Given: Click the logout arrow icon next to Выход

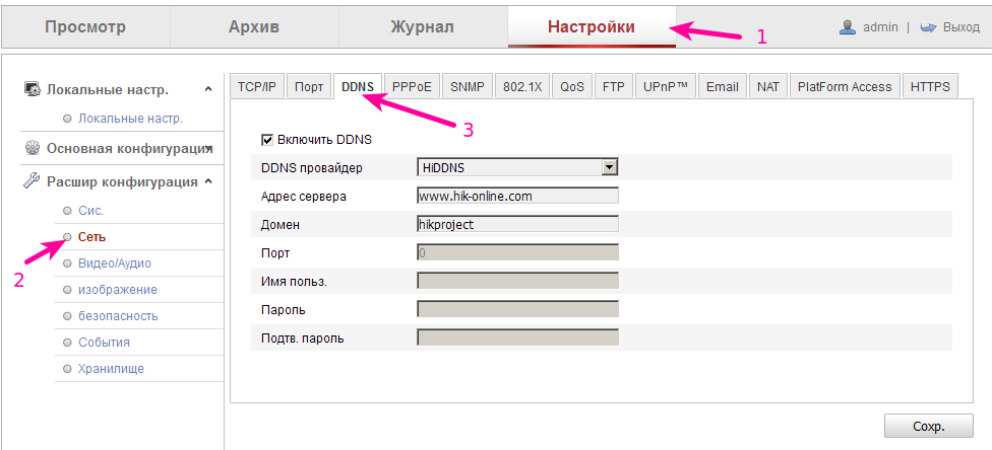Looking at the screenshot, I should (928, 27).
